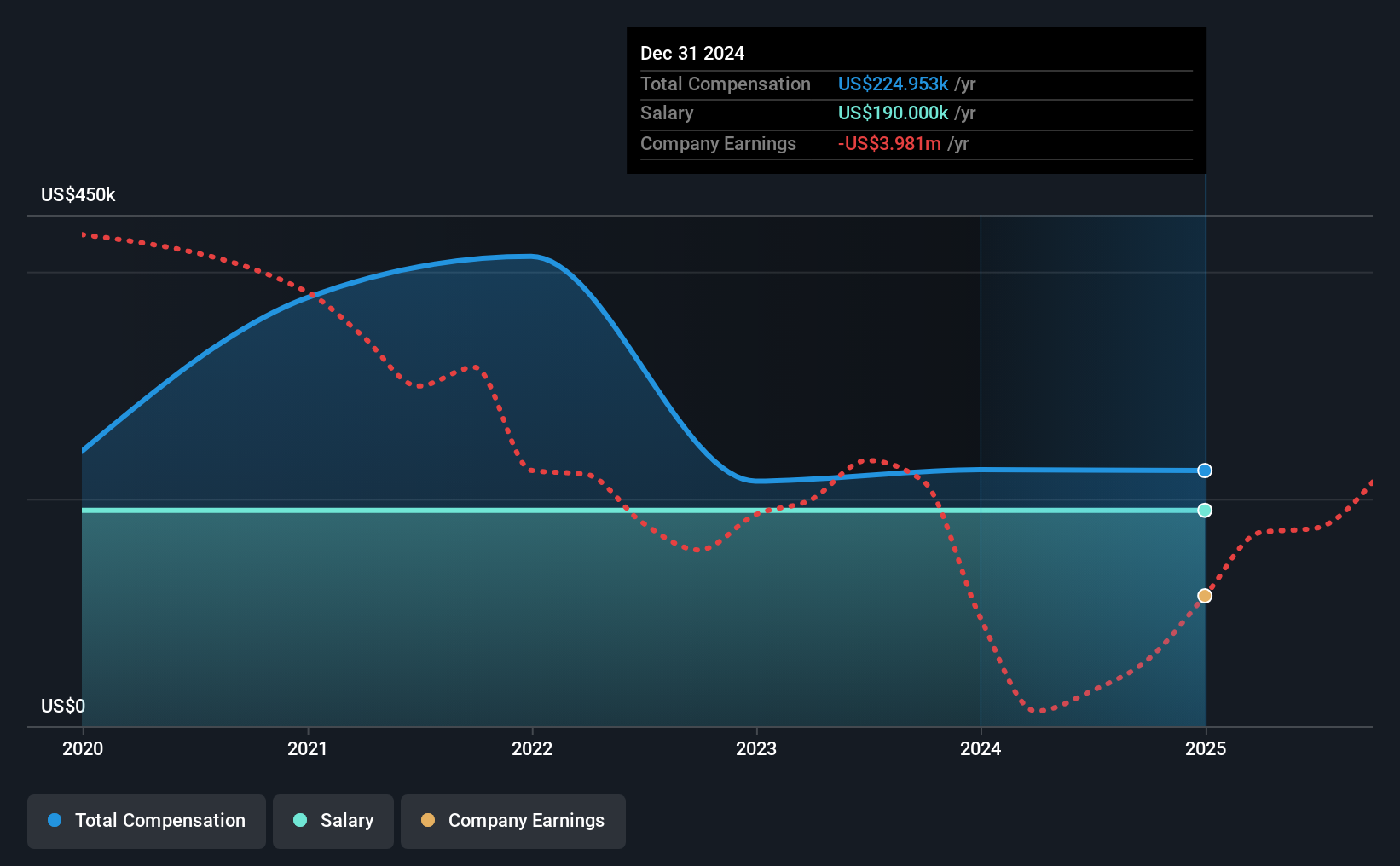This screenshot has height=866, width=1400.
Task: Click the US$0 y-axis label
Action: coord(63,706)
